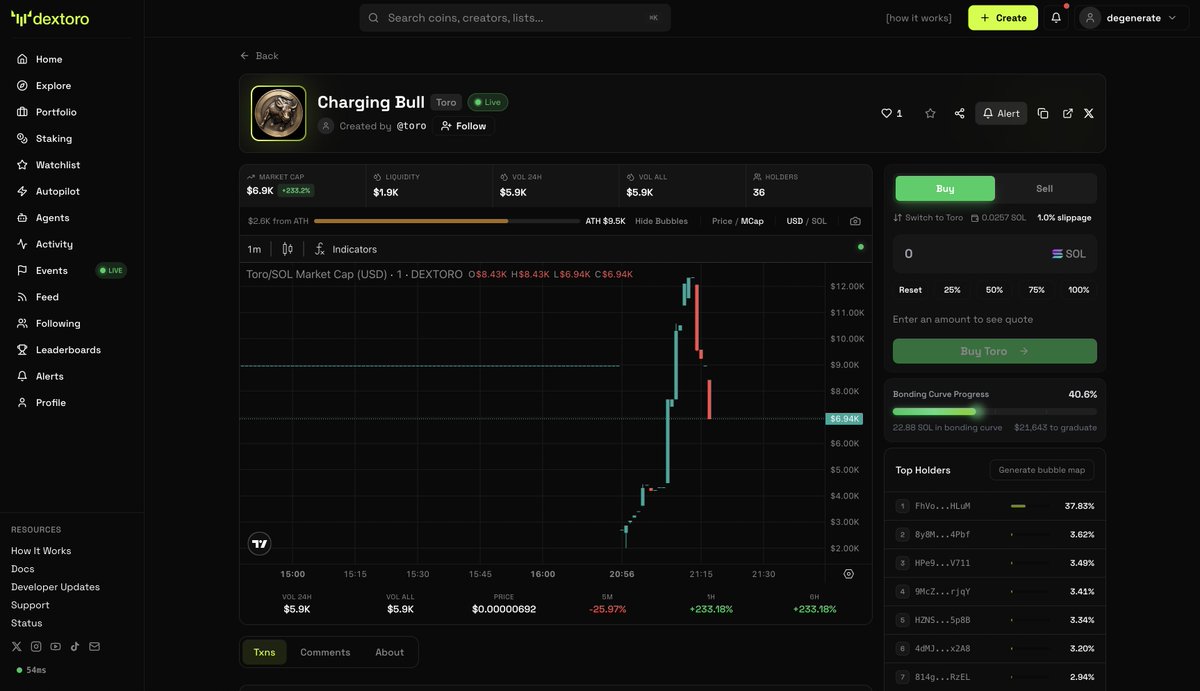Open dextoro YouTube link
The image size is (1200, 691).
pos(55,646)
